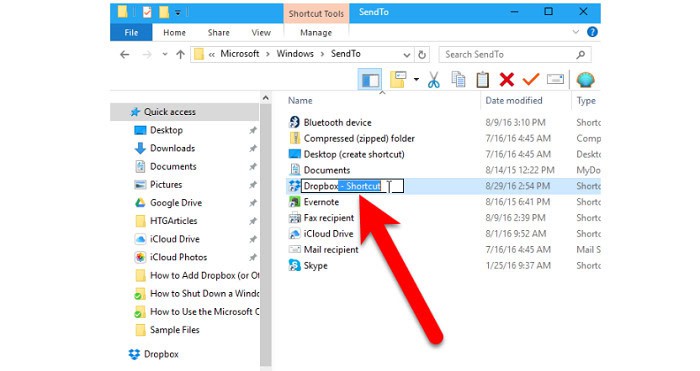This screenshot has width=700, height=371.
Task: Select the Evernote shortcut
Action: click(x=321, y=202)
